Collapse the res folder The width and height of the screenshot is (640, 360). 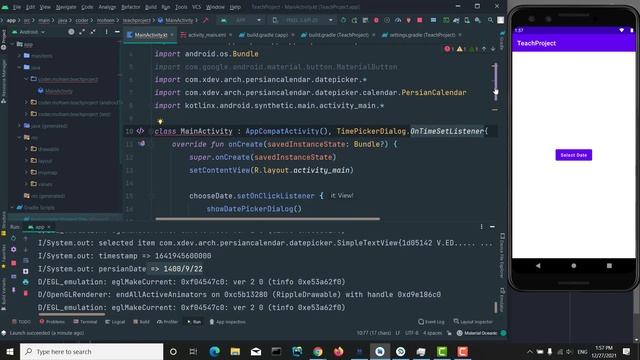(19, 138)
